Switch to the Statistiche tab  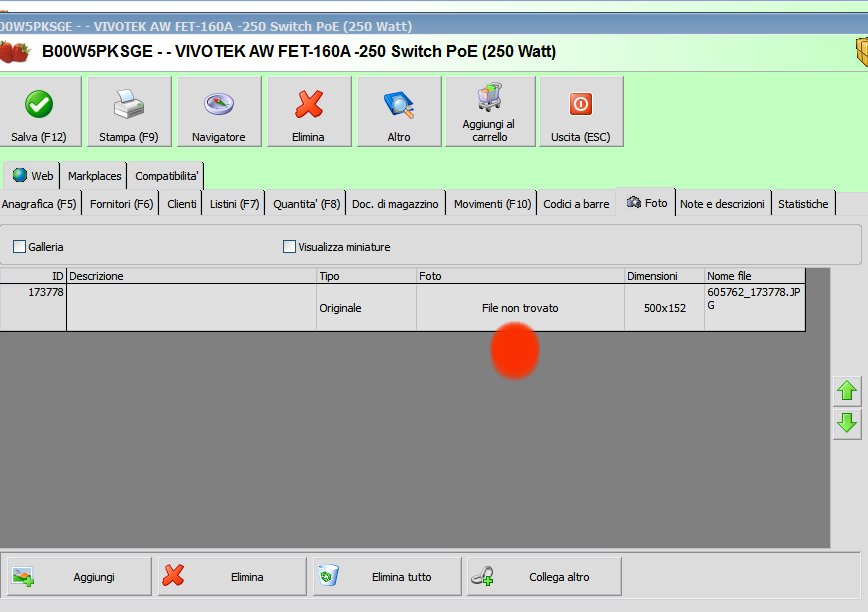[x=803, y=204]
